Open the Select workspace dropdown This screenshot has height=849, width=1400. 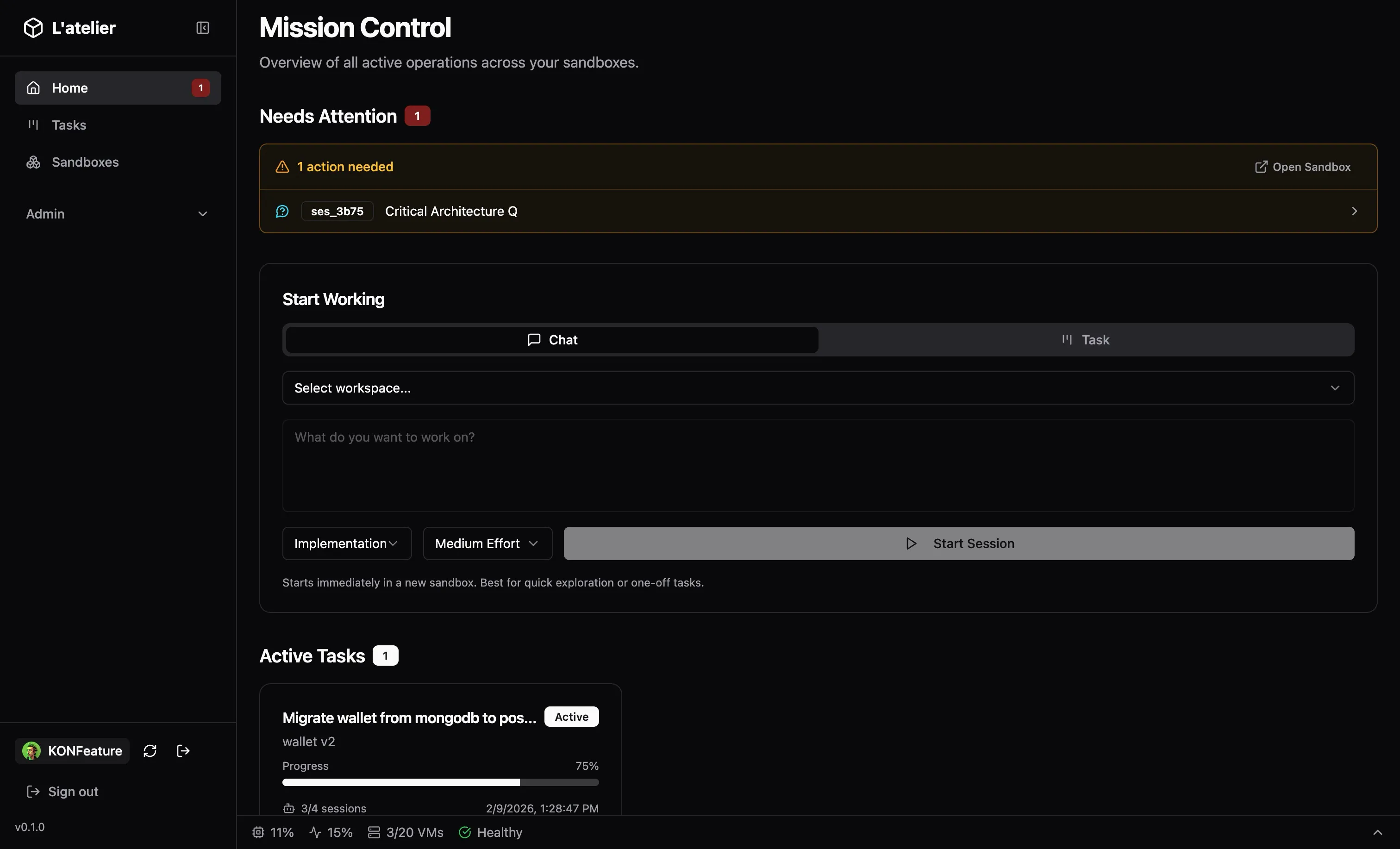[x=818, y=387]
